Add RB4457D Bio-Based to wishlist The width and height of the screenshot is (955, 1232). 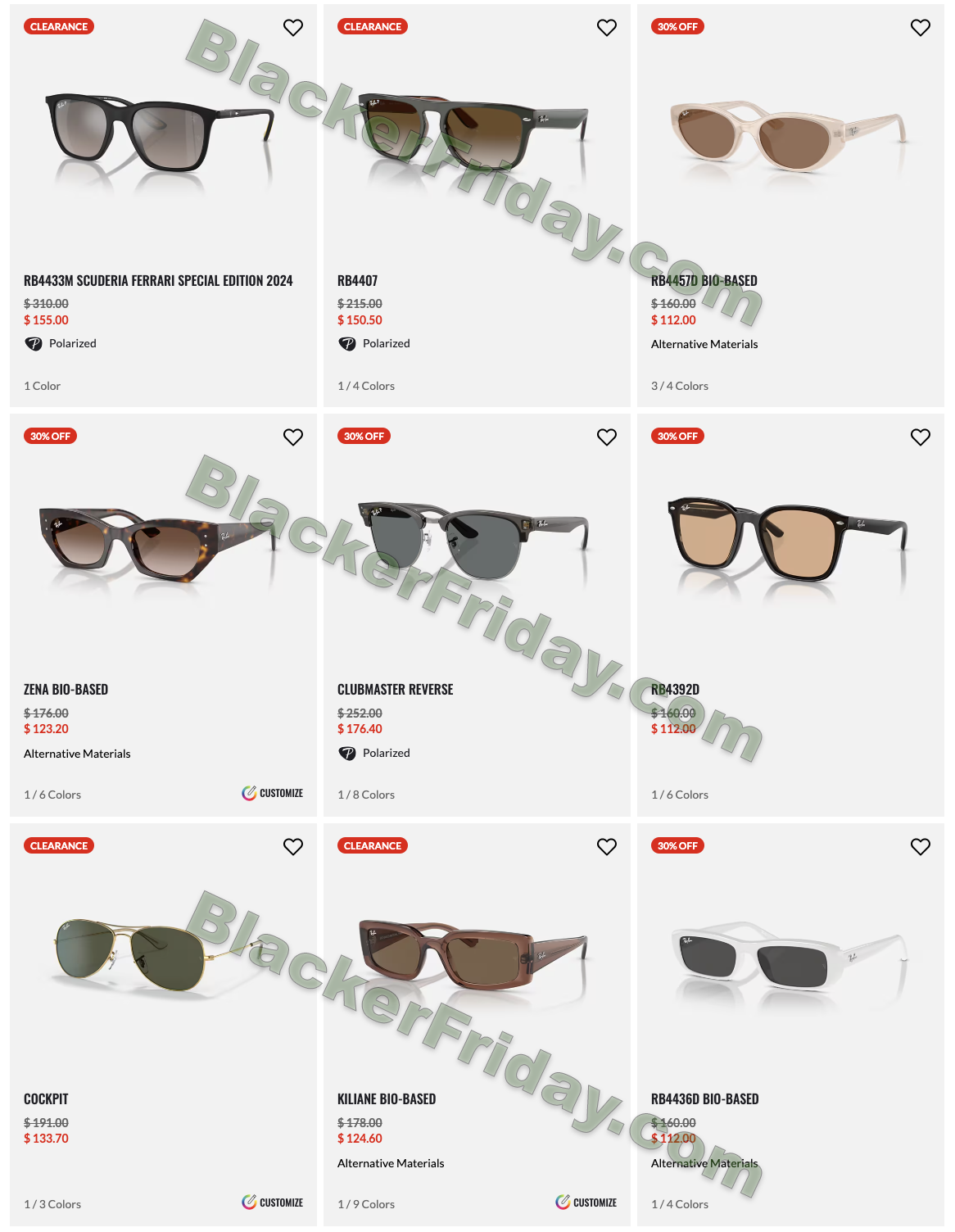[x=921, y=27]
